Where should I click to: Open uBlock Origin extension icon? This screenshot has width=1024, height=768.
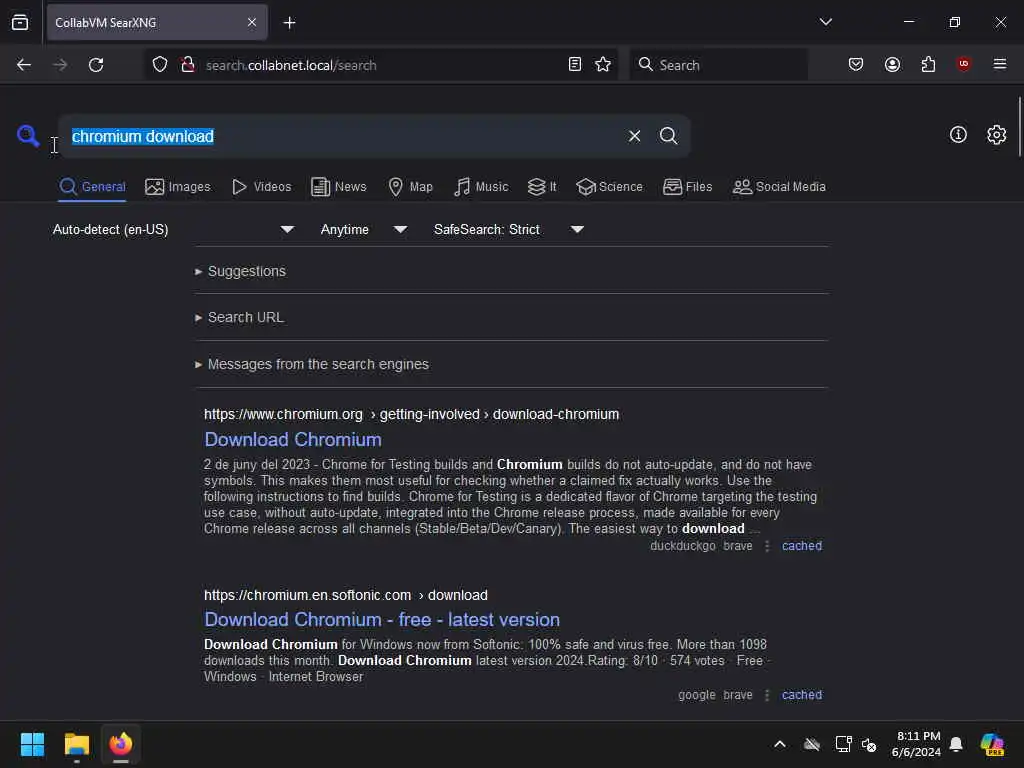pyautogui.click(x=963, y=64)
